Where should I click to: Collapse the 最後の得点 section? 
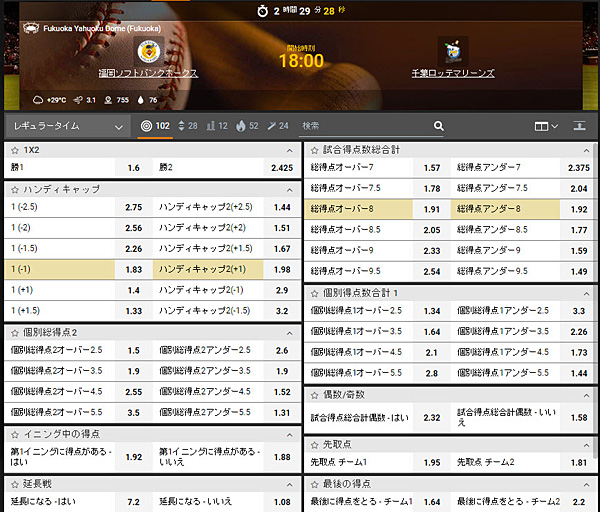(x=586, y=485)
